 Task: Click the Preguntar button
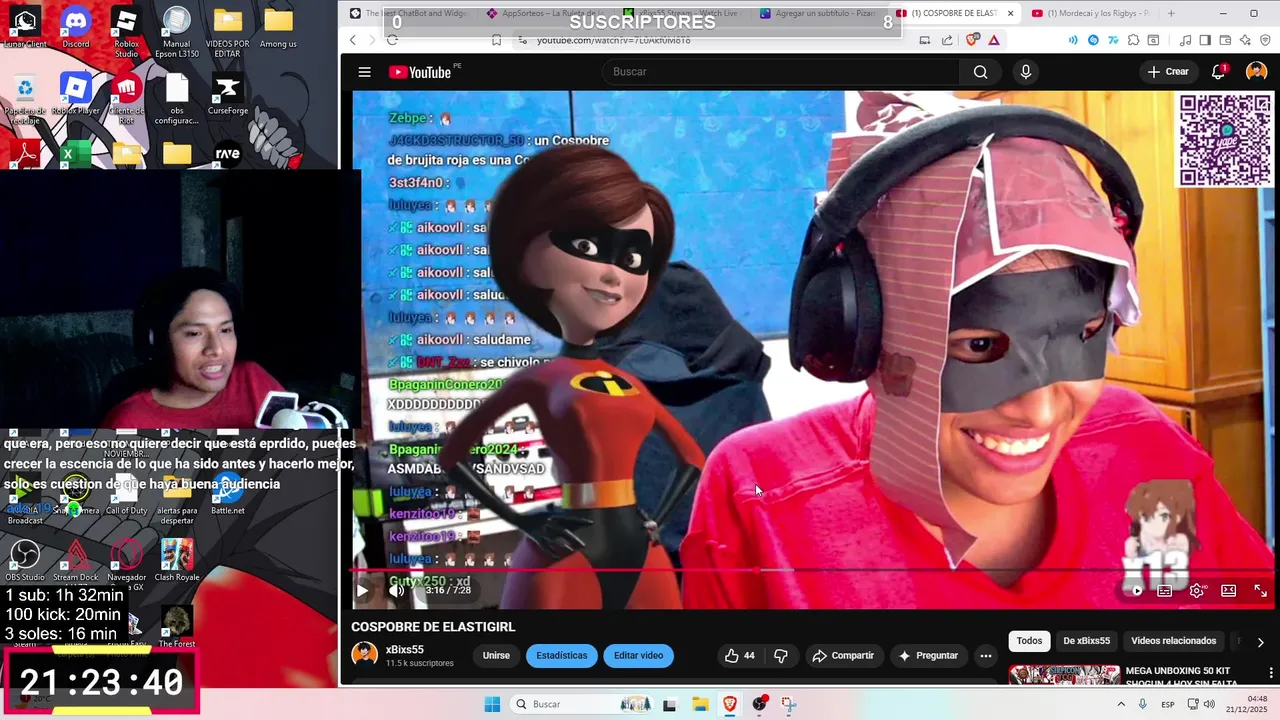[x=927, y=656]
